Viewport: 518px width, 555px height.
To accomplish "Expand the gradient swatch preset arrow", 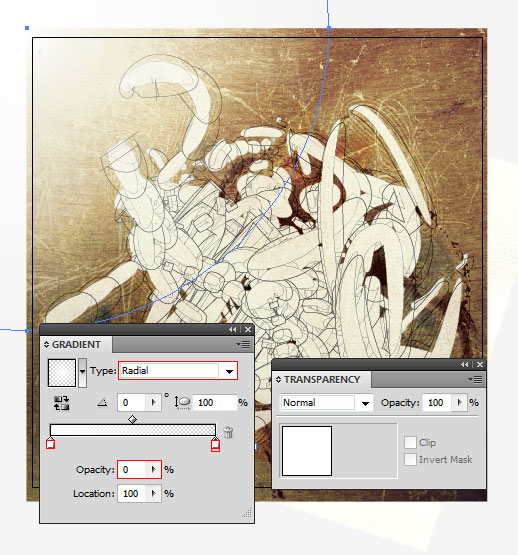I will pyautogui.click(x=82, y=372).
